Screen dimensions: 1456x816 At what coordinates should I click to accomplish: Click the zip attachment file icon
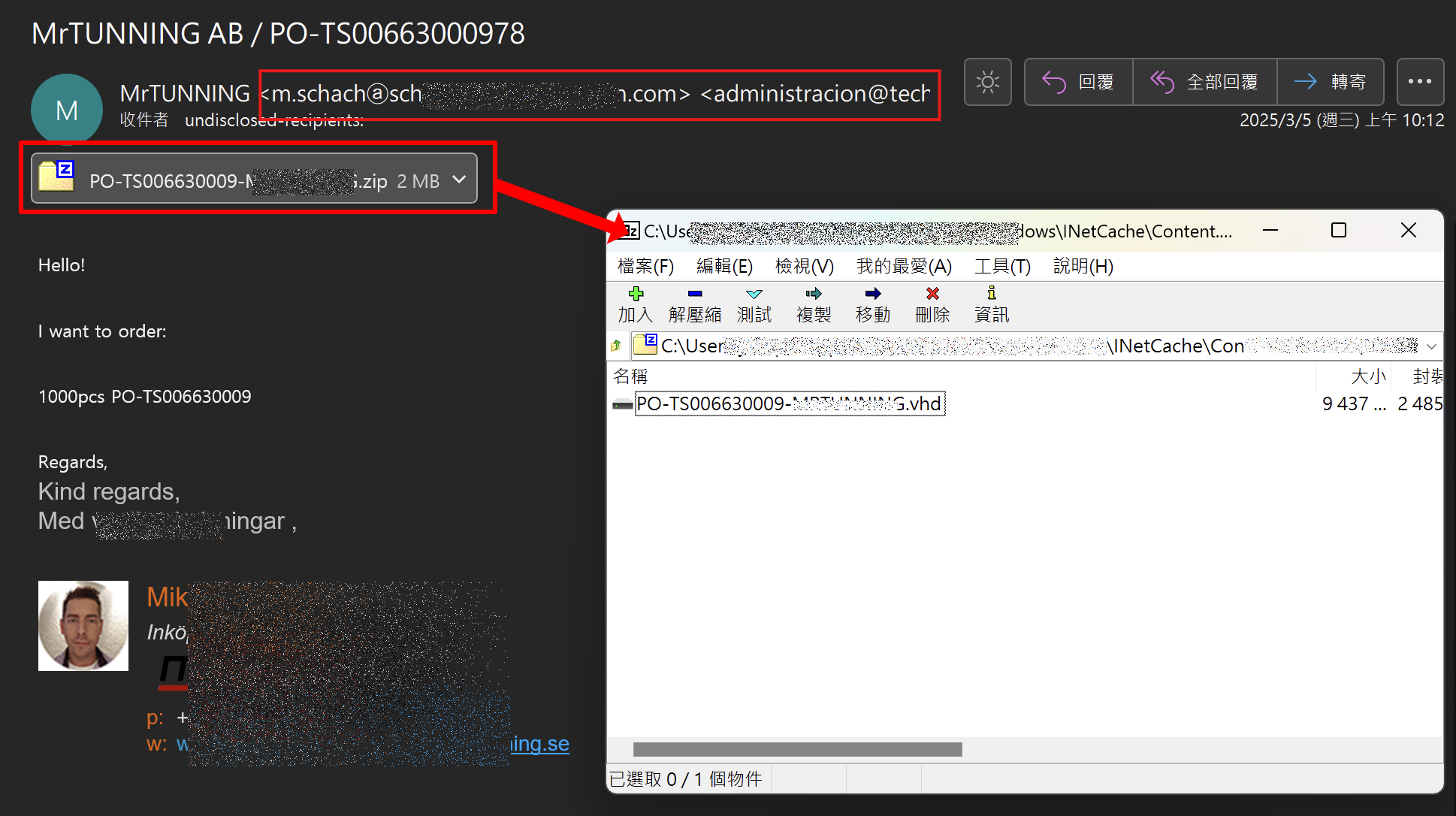[x=56, y=177]
